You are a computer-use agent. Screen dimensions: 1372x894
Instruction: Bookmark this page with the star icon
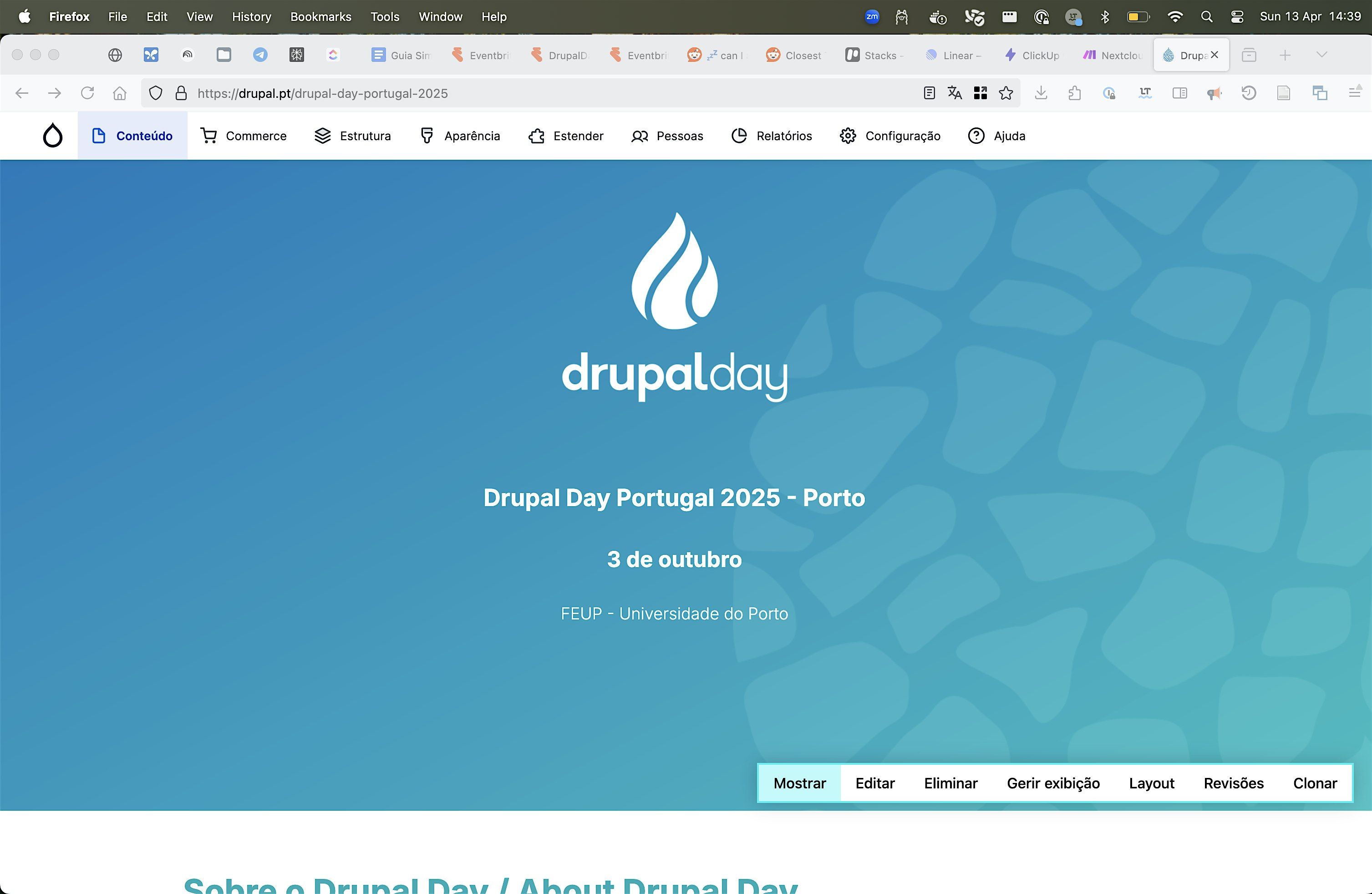point(1006,93)
